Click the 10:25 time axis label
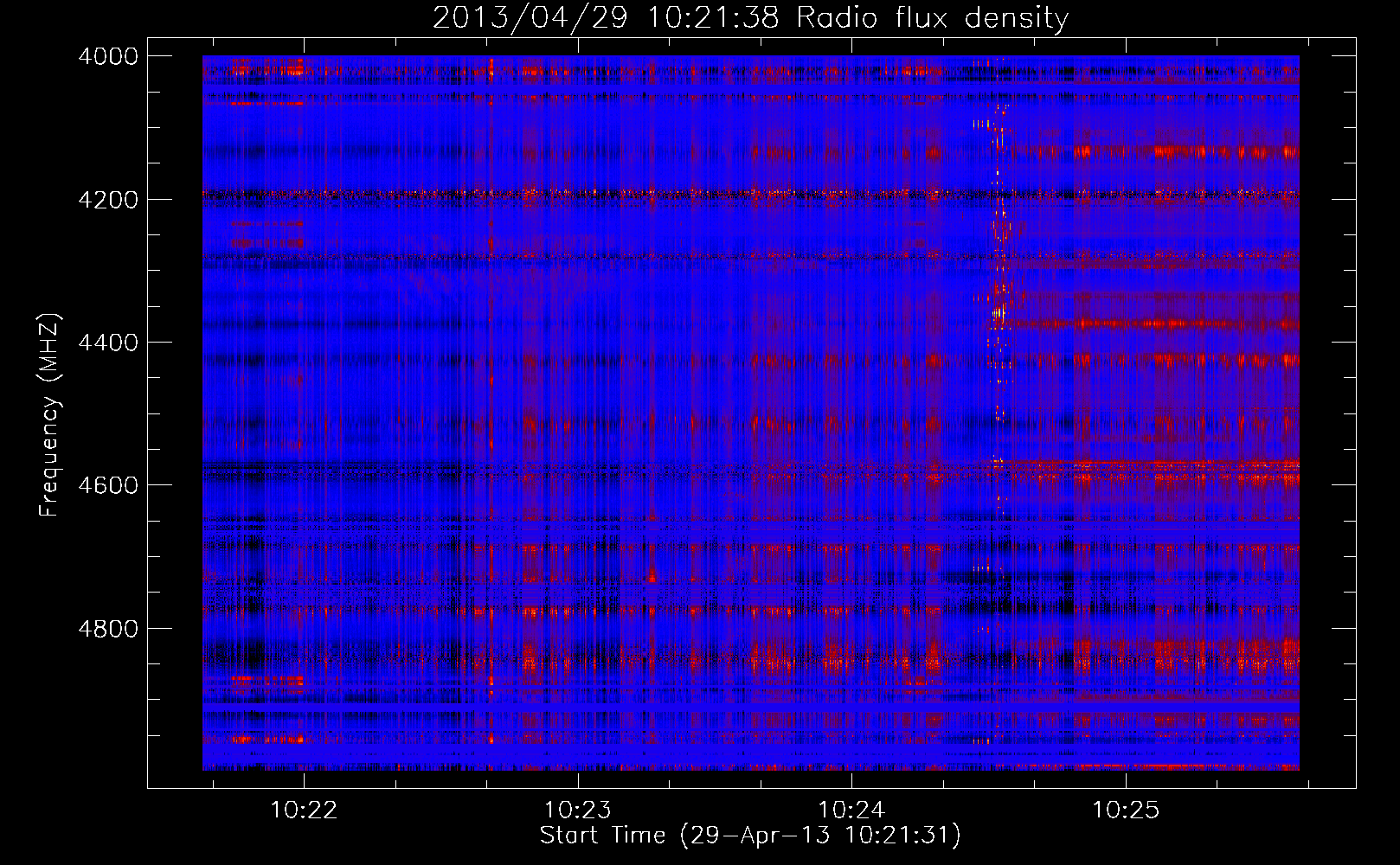The image size is (1400, 865). 1125,811
